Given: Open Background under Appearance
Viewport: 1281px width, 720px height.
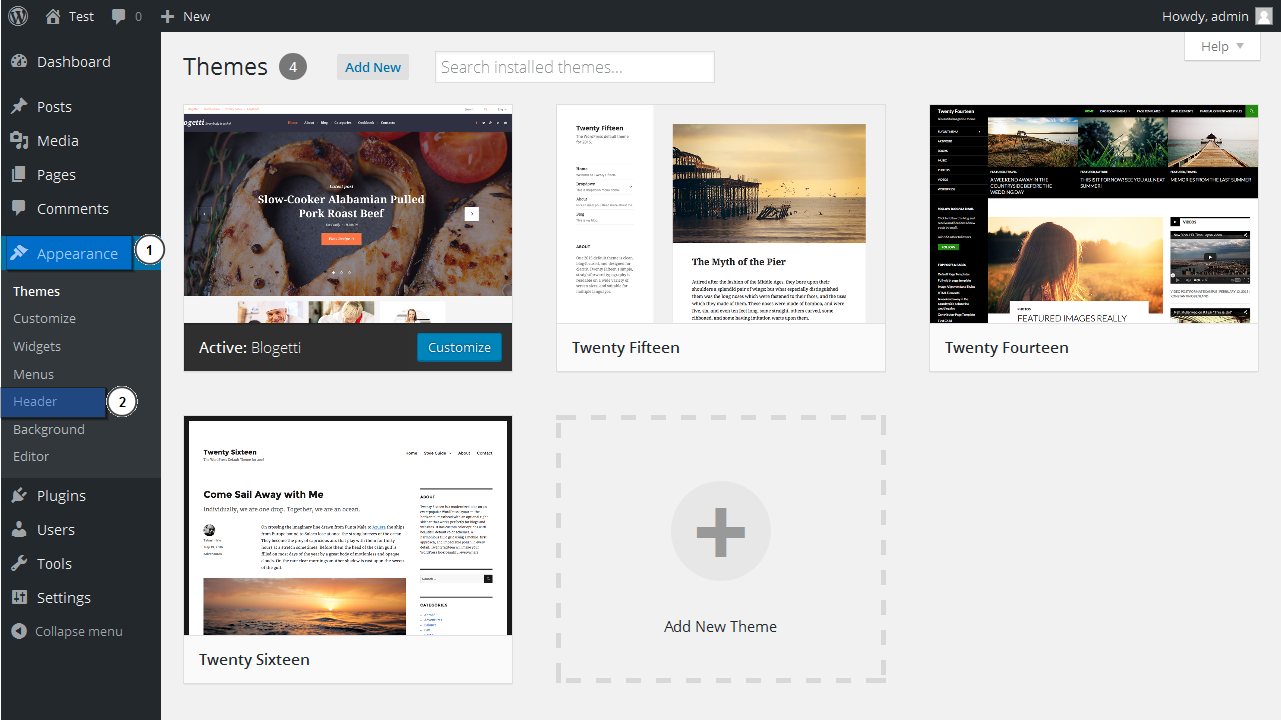Looking at the screenshot, I should [x=49, y=429].
